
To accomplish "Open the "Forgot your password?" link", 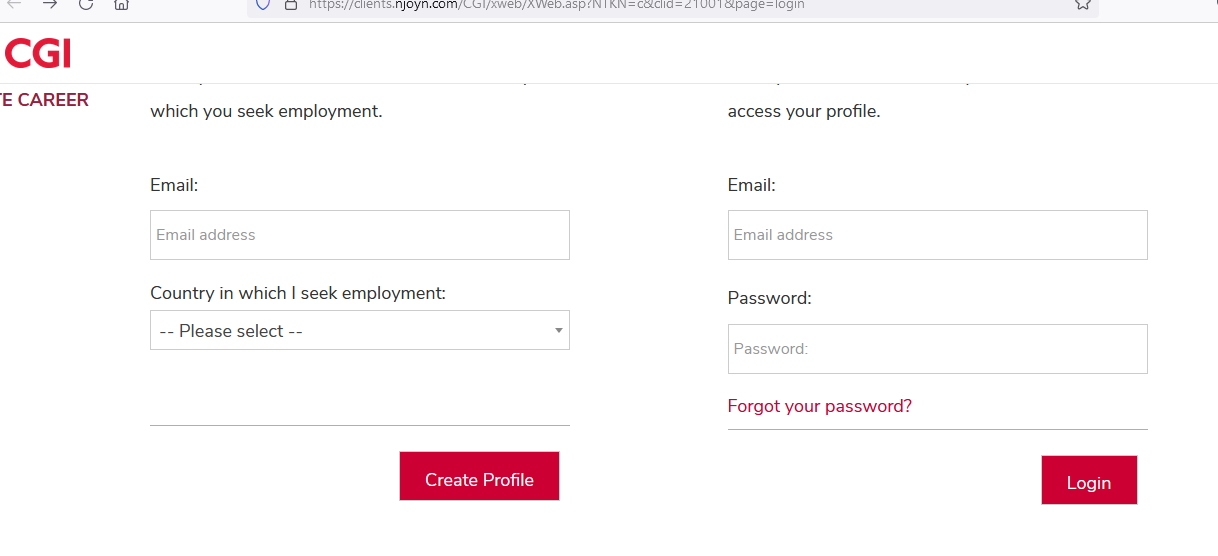I will (819, 406).
